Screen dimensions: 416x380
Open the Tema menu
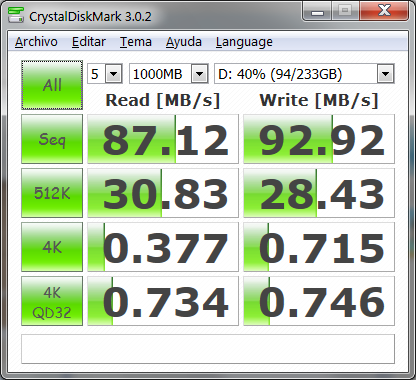tap(136, 42)
